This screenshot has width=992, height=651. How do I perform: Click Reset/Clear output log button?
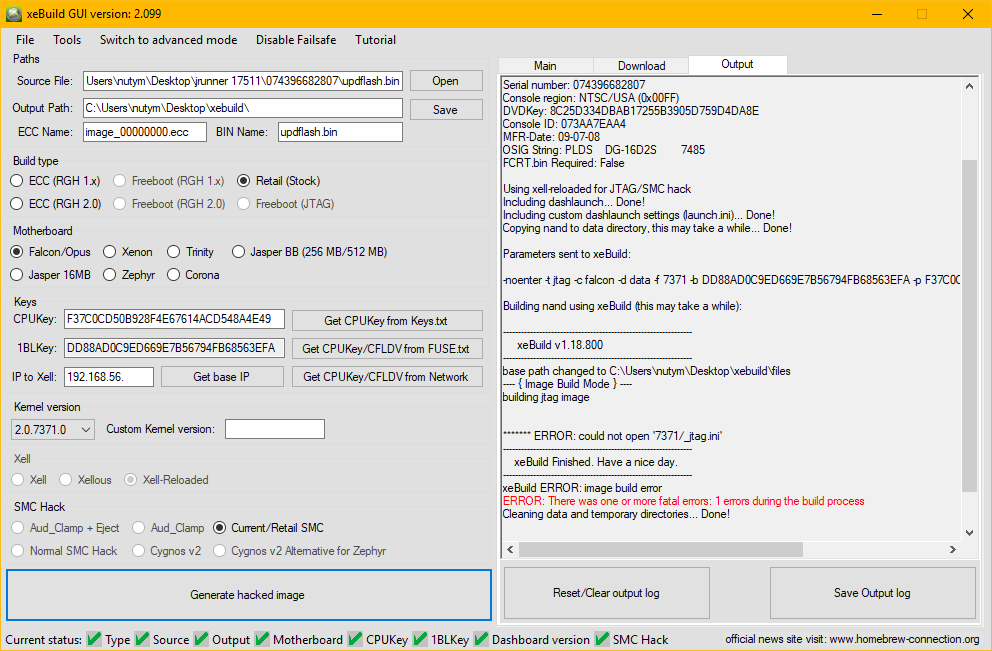pyautogui.click(x=606, y=593)
